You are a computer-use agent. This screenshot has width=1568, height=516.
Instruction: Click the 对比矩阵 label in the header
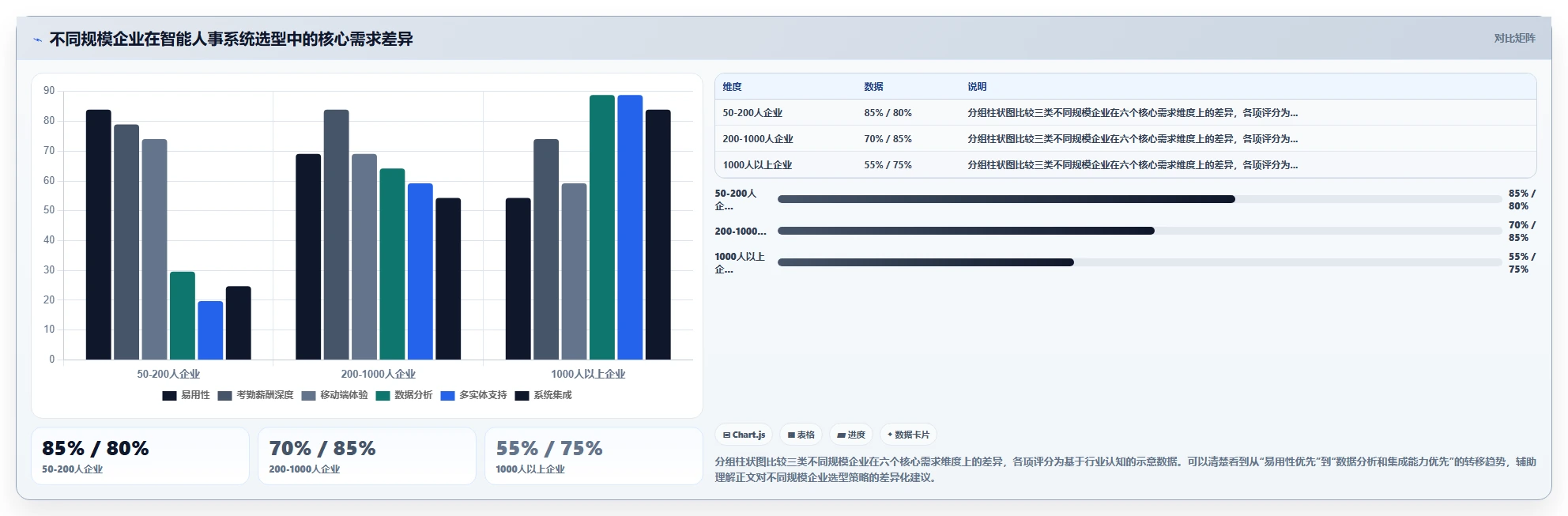[x=1514, y=39]
